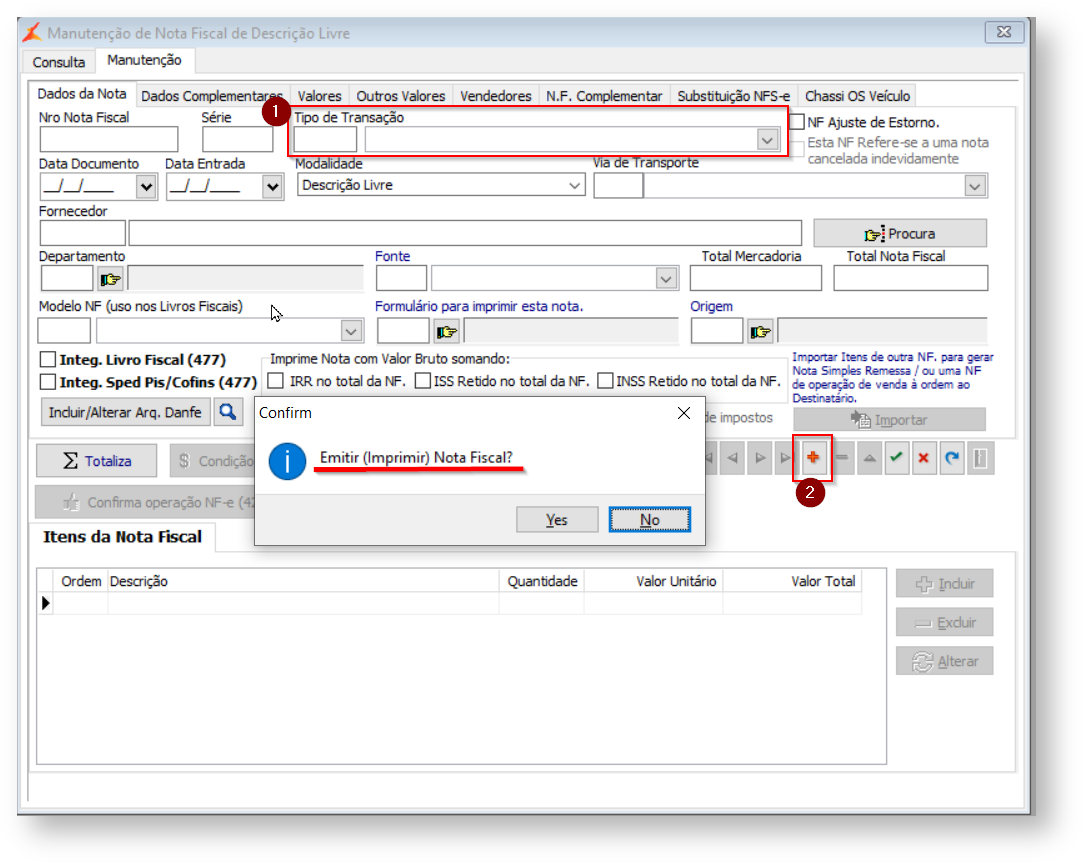Open the N.F. Complementar tab
Image resolution: width=1084 pixels, height=864 pixels.
604,96
